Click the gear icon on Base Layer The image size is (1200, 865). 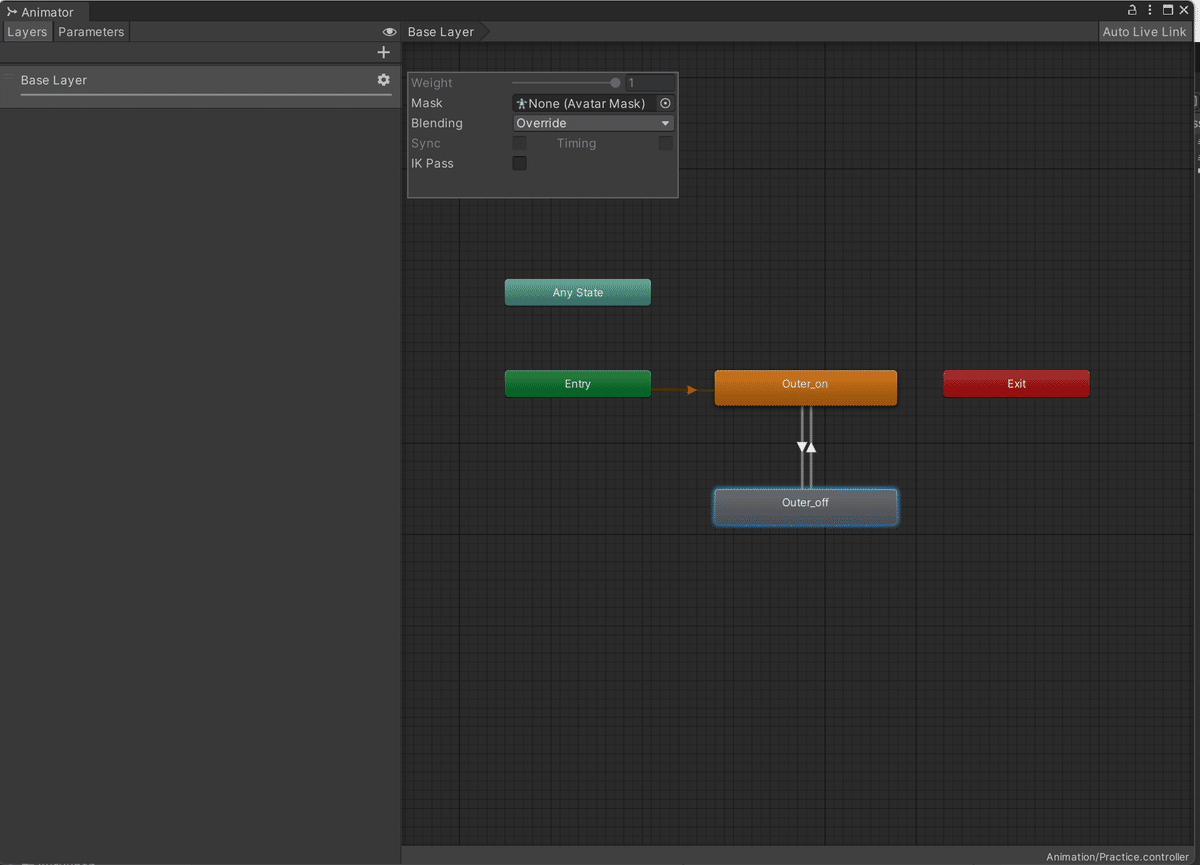click(383, 80)
